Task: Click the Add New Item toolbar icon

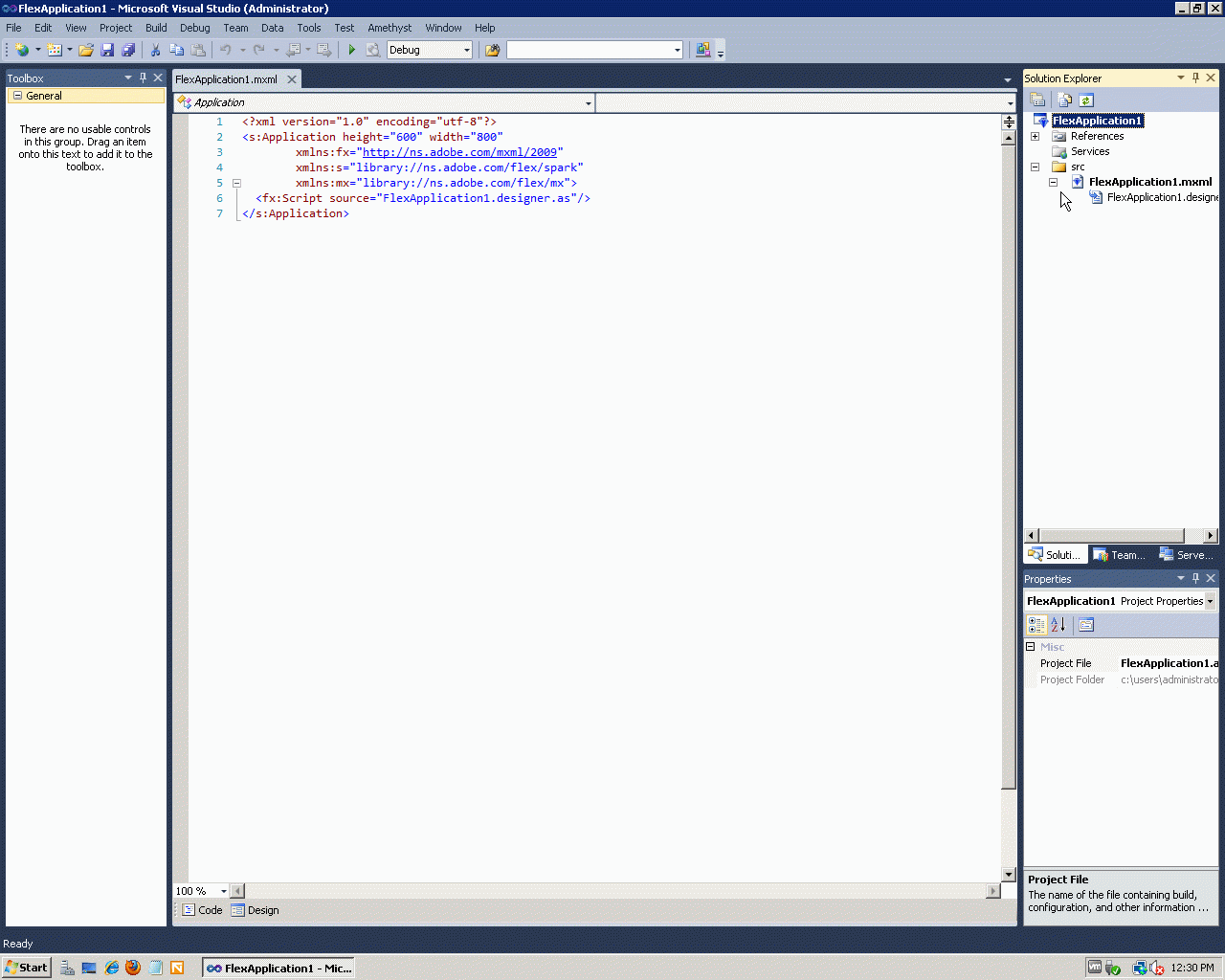Action: [55, 50]
